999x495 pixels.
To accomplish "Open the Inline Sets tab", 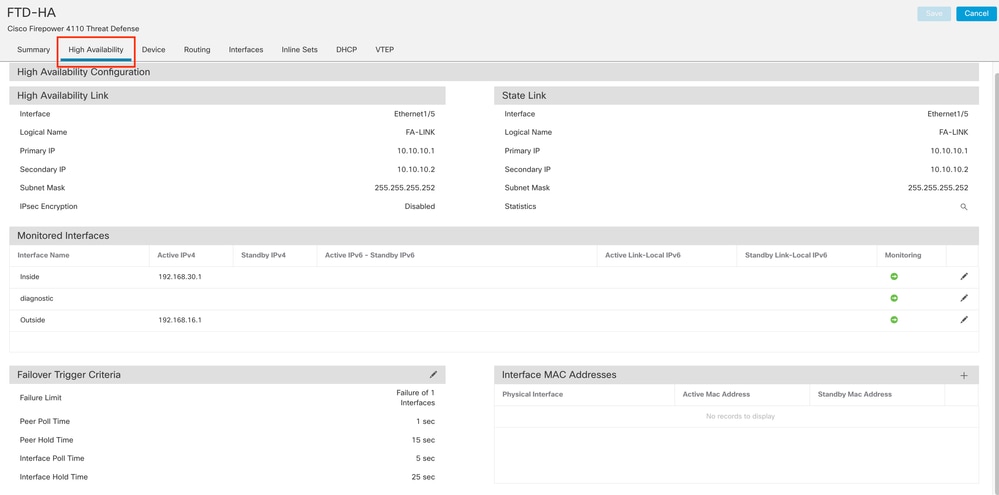I will (x=299, y=49).
